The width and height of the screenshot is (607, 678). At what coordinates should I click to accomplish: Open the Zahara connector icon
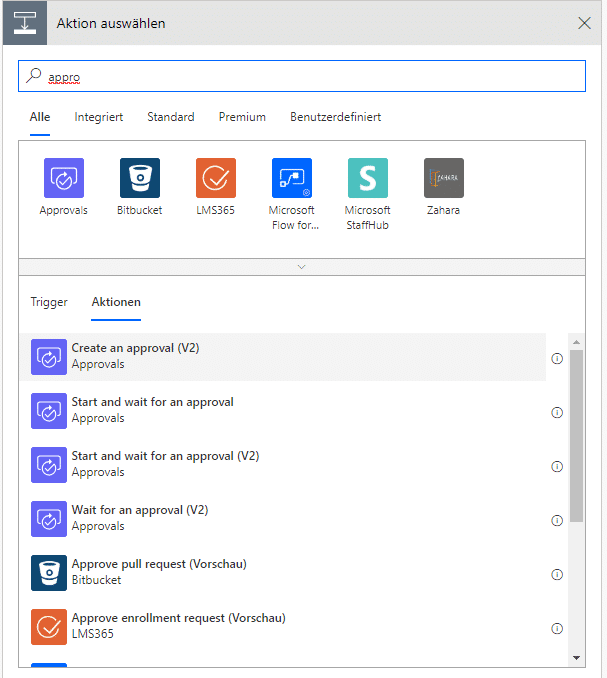[x=444, y=178]
